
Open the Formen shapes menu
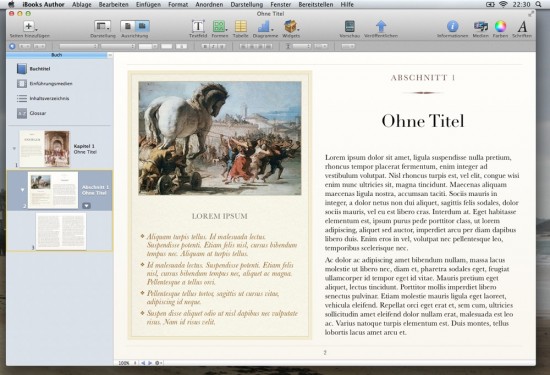click(x=219, y=26)
